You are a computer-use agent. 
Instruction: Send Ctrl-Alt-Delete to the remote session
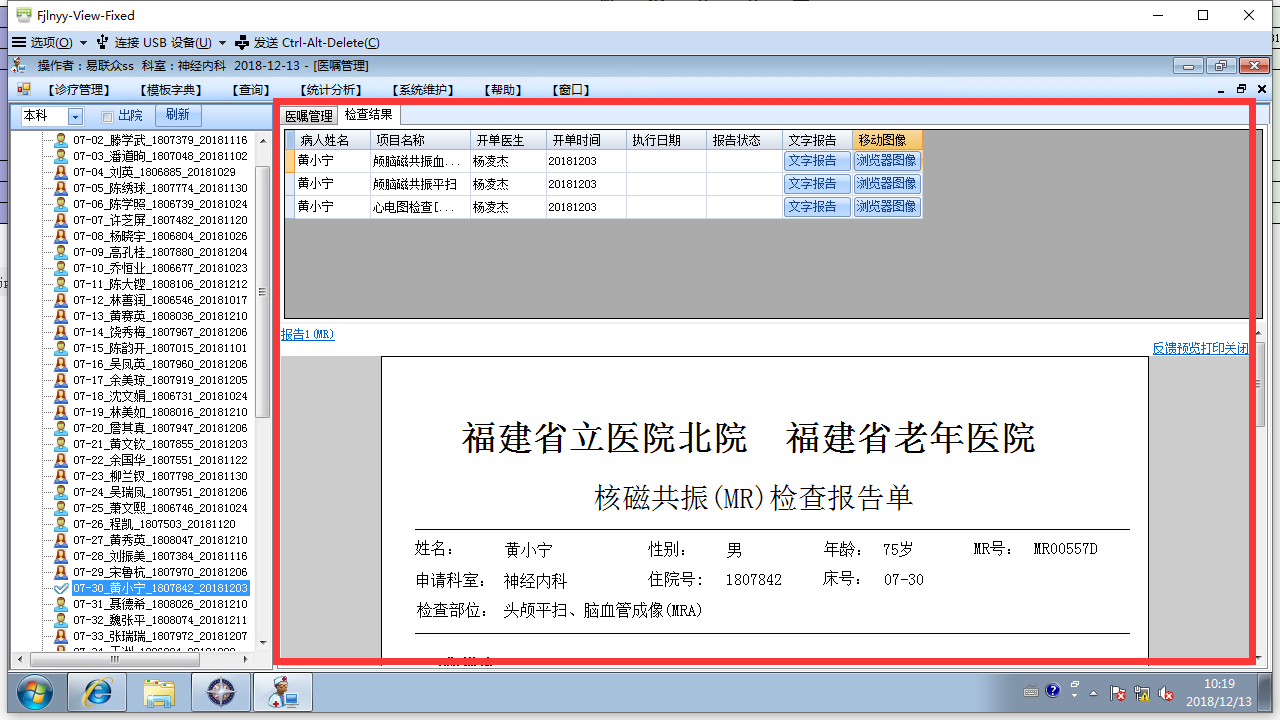[x=307, y=43]
